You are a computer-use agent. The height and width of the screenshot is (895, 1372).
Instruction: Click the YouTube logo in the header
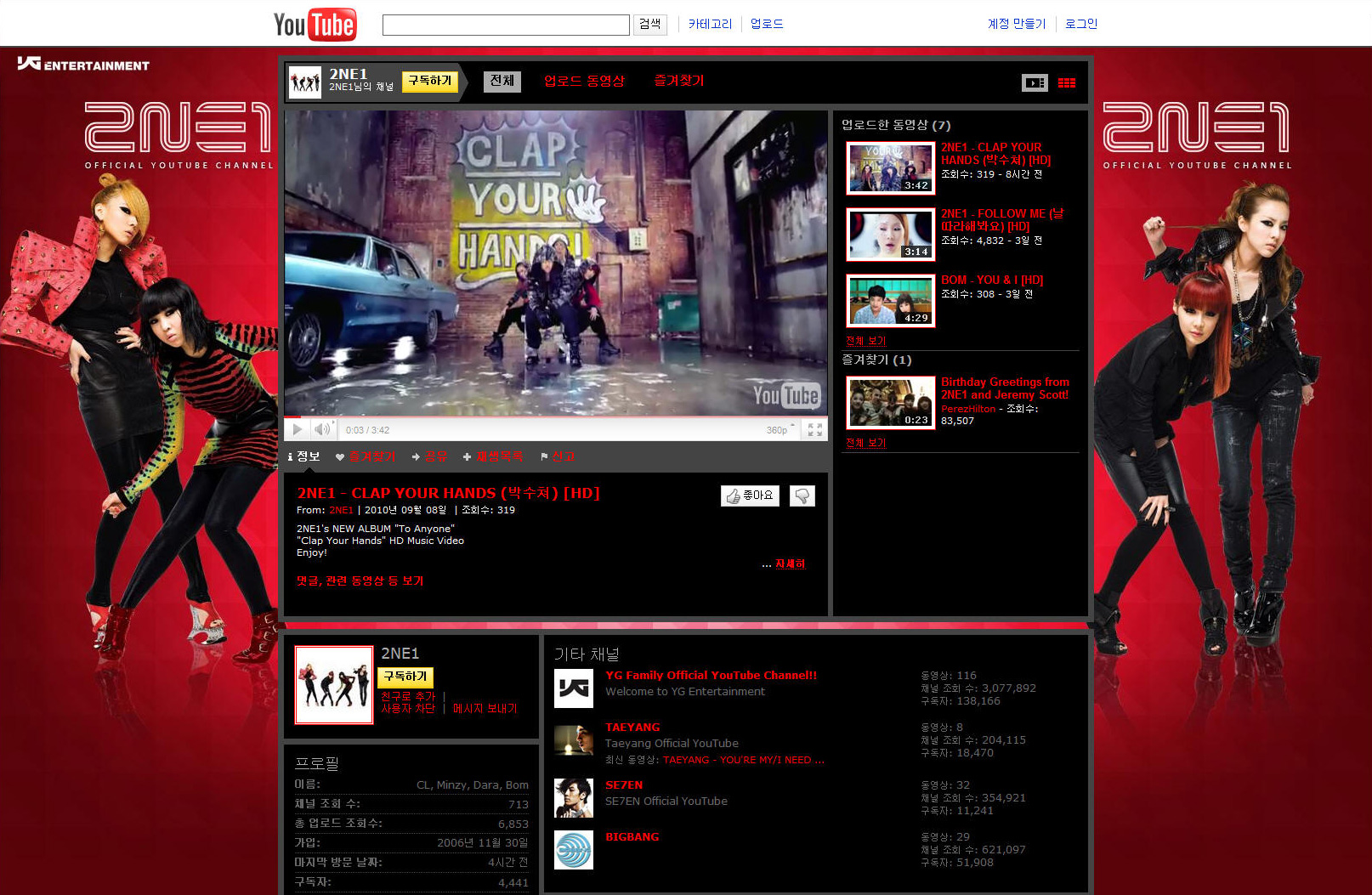[x=315, y=25]
